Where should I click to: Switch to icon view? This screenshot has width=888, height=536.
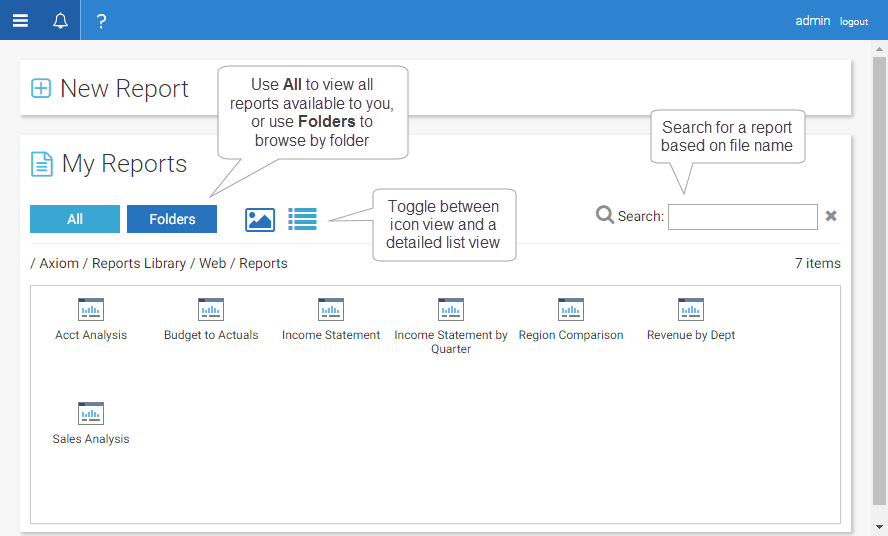pyautogui.click(x=260, y=220)
